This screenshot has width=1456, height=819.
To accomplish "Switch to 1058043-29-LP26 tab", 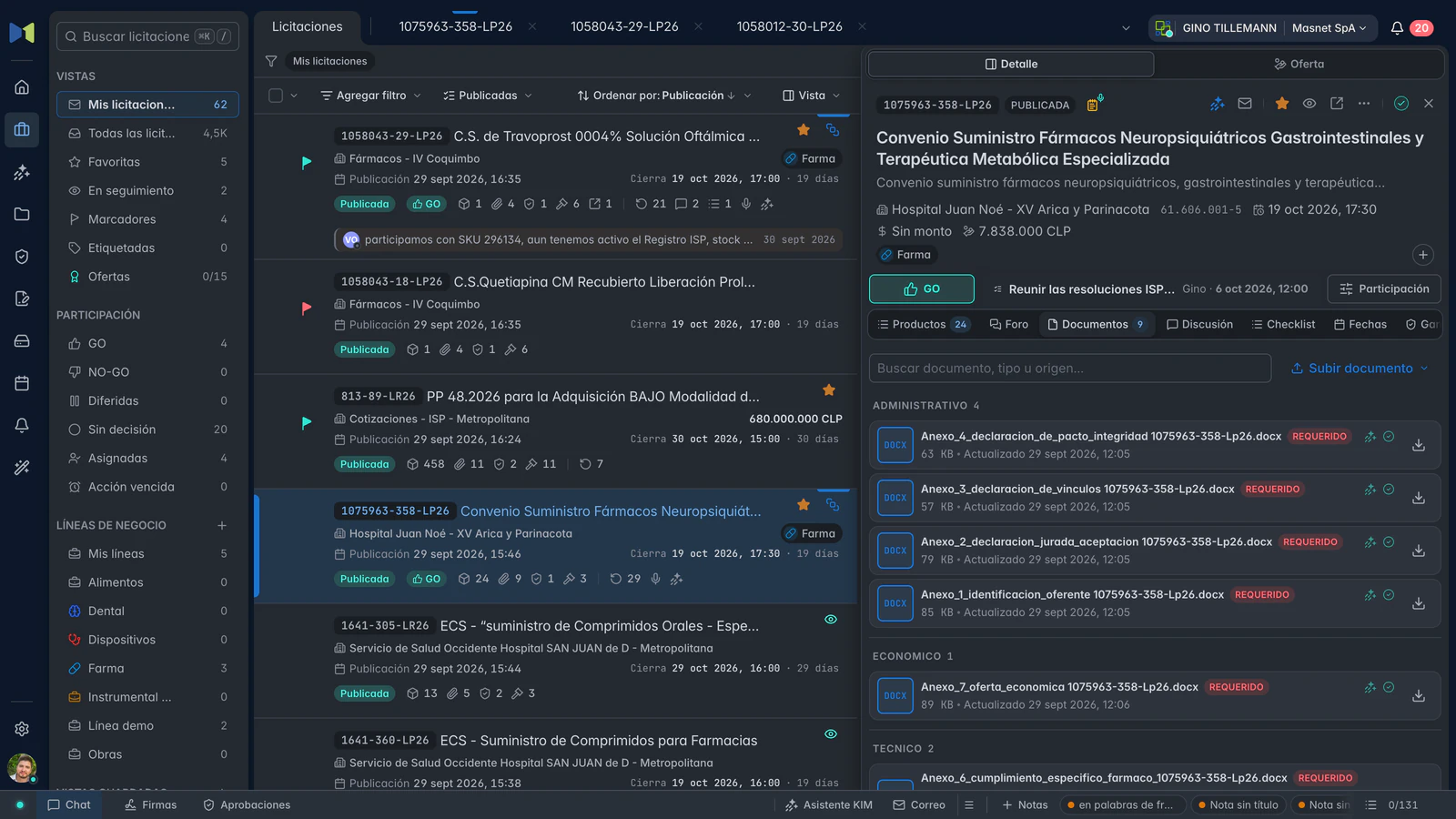I will click(624, 26).
